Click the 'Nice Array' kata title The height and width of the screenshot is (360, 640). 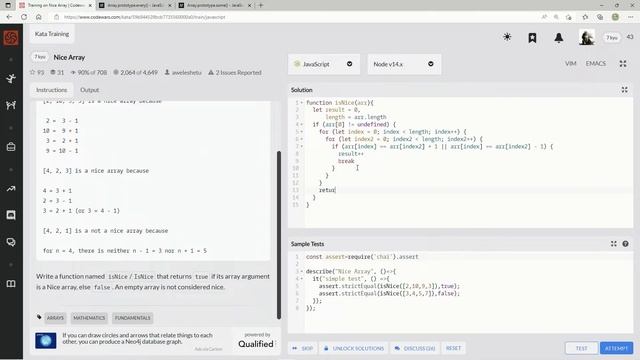69,58
